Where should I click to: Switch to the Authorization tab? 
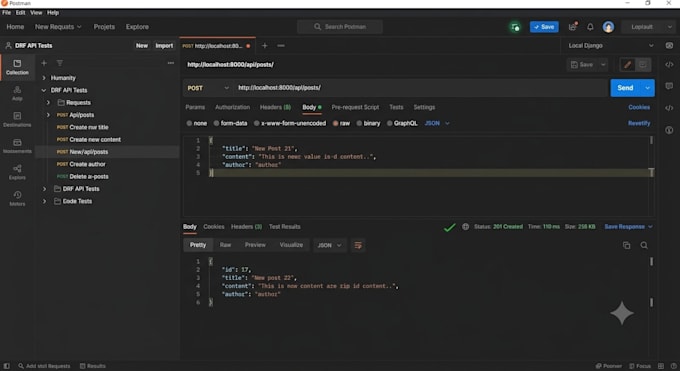point(232,107)
